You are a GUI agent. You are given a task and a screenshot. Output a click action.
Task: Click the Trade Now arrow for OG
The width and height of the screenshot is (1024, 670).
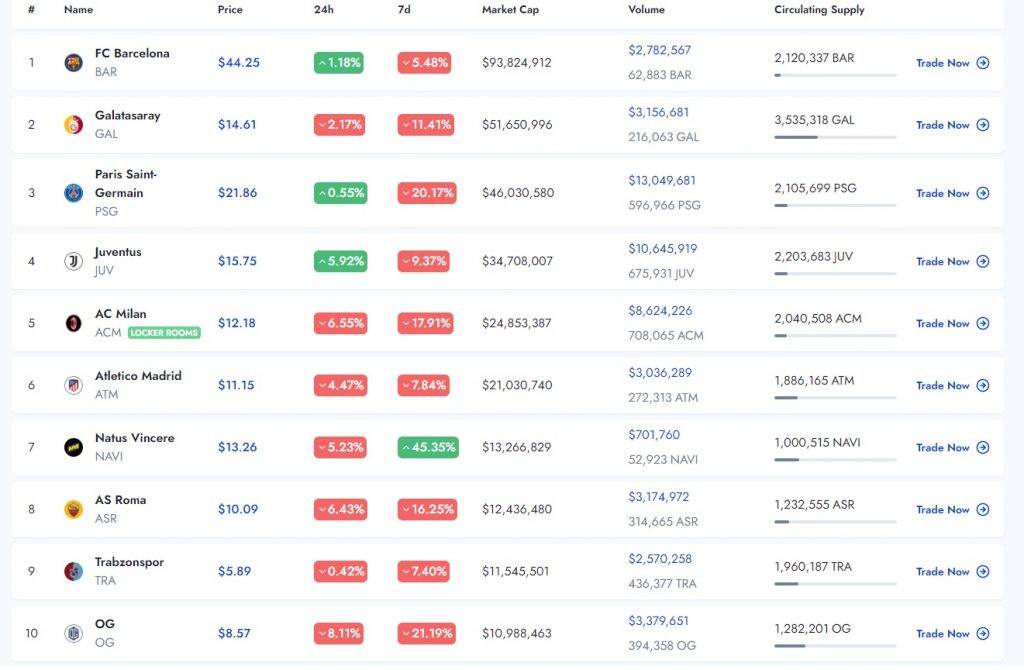pyautogui.click(x=983, y=633)
